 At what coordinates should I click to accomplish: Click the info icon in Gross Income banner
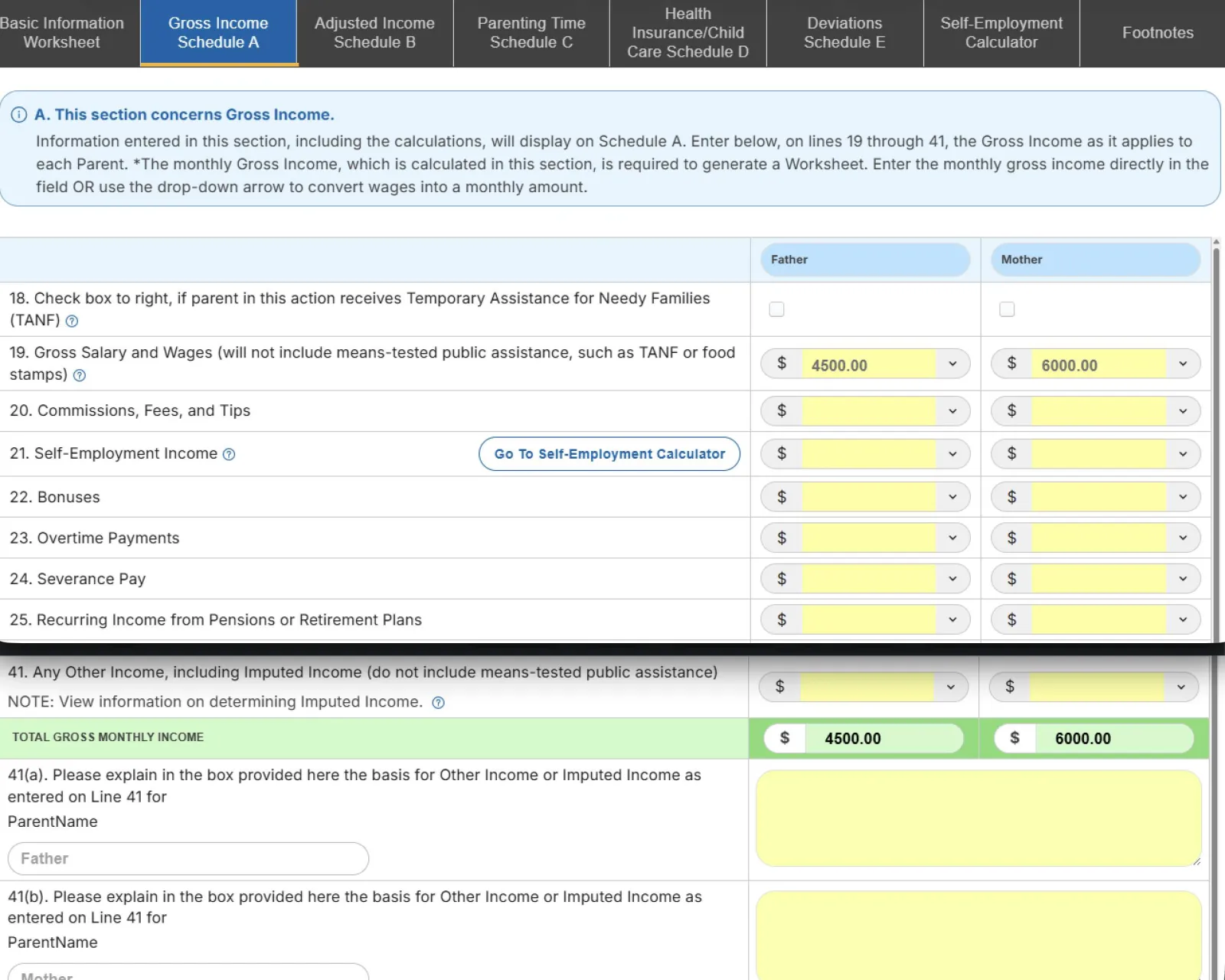(x=18, y=115)
